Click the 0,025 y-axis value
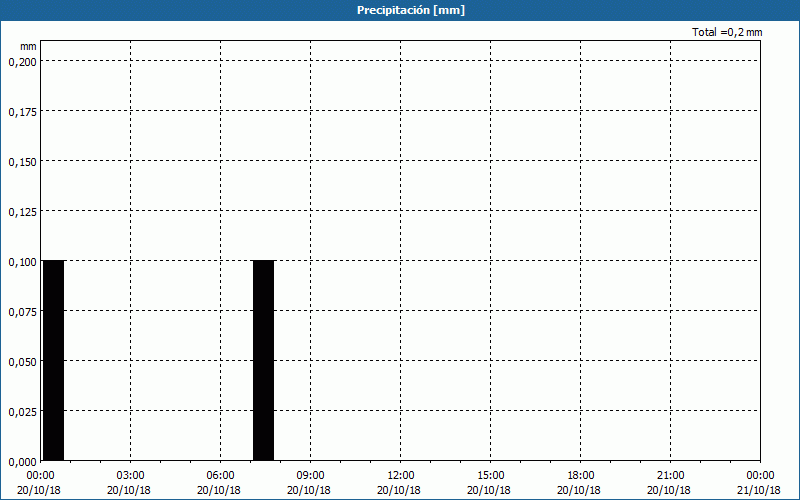The height and width of the screenshot is (500, 800). pos(22,412)
